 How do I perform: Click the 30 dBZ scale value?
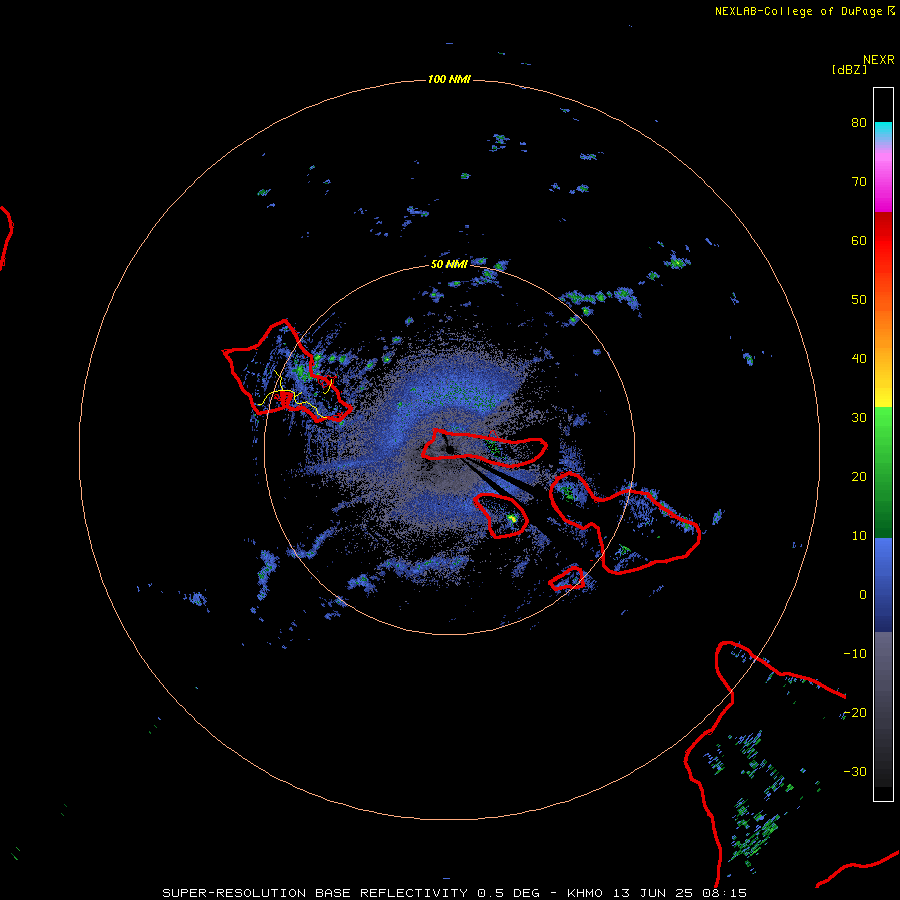click(859, 418)
